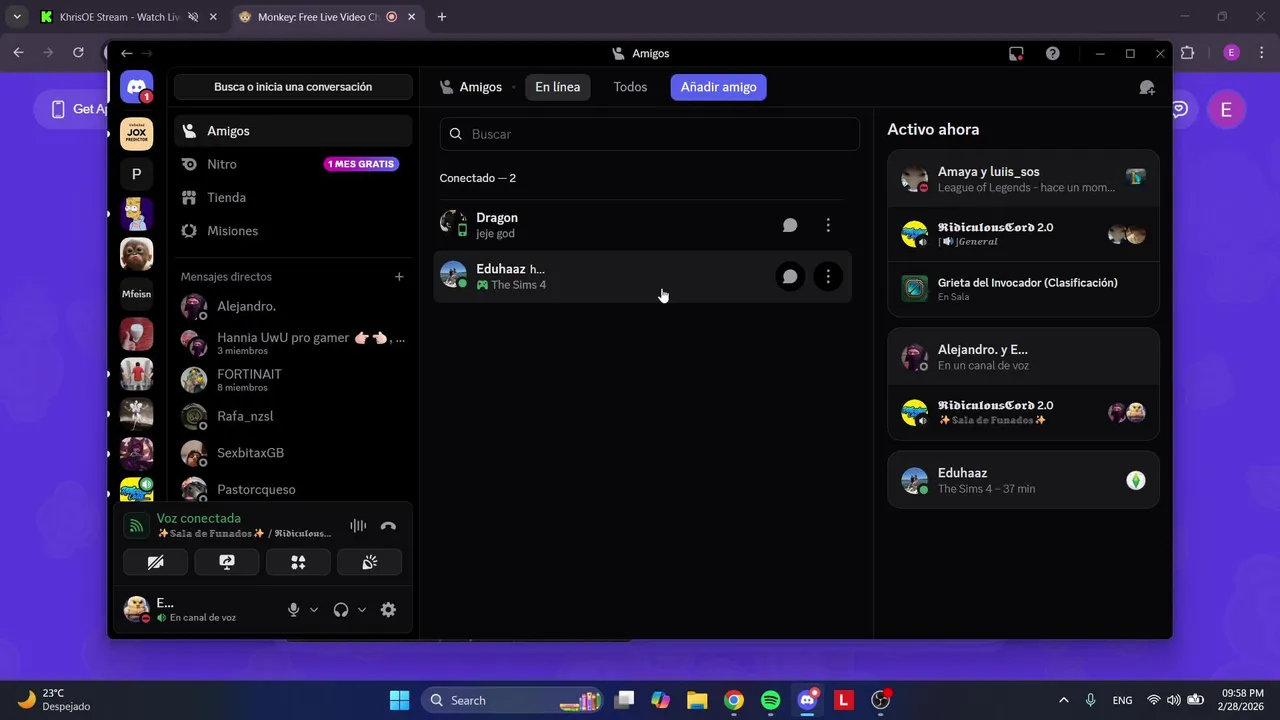Open direct message with Alejandro.
Screen dimensions: 1280x720
[293, 306]
